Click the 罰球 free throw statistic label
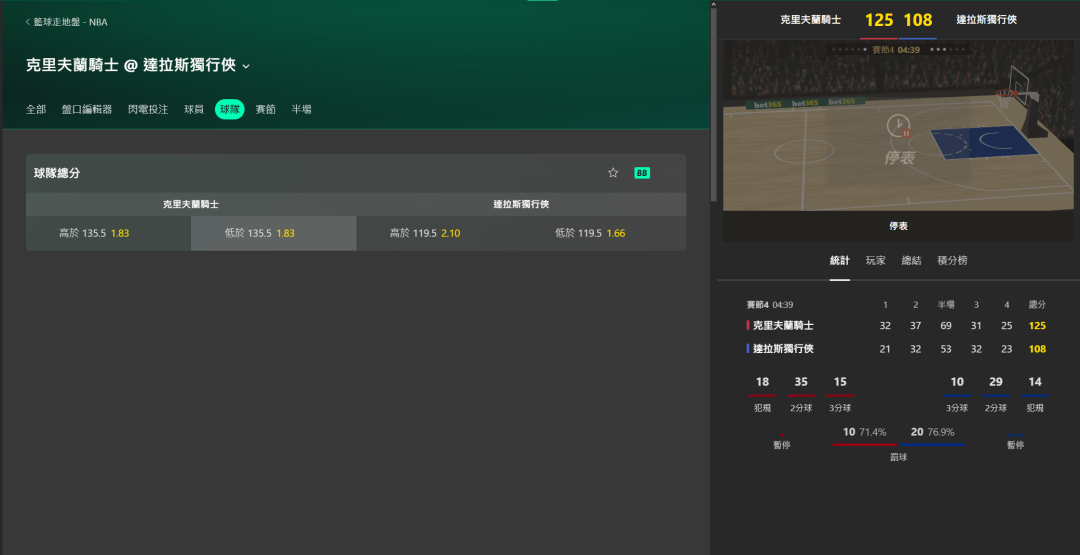 tap(898, 457)
